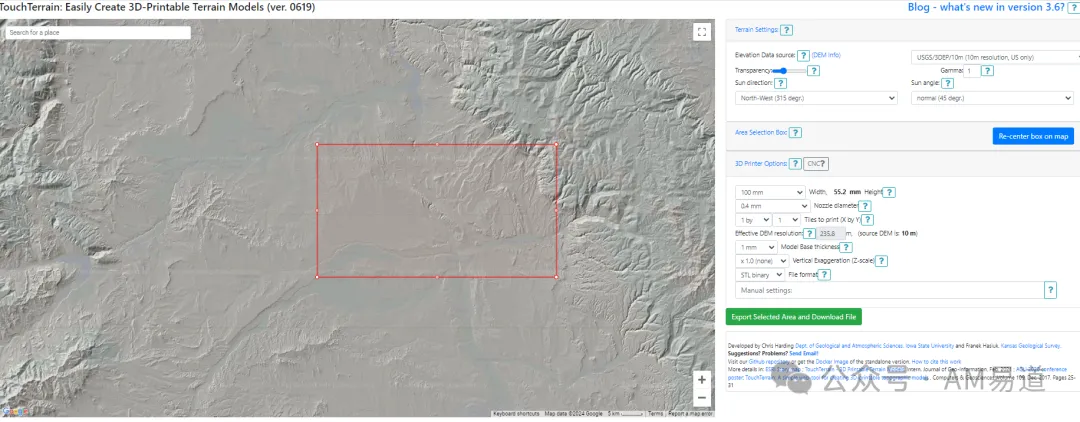This screenshot has width=1080, height=422.
Task: Open help for Tiles to print
Action: click(868, 220)
